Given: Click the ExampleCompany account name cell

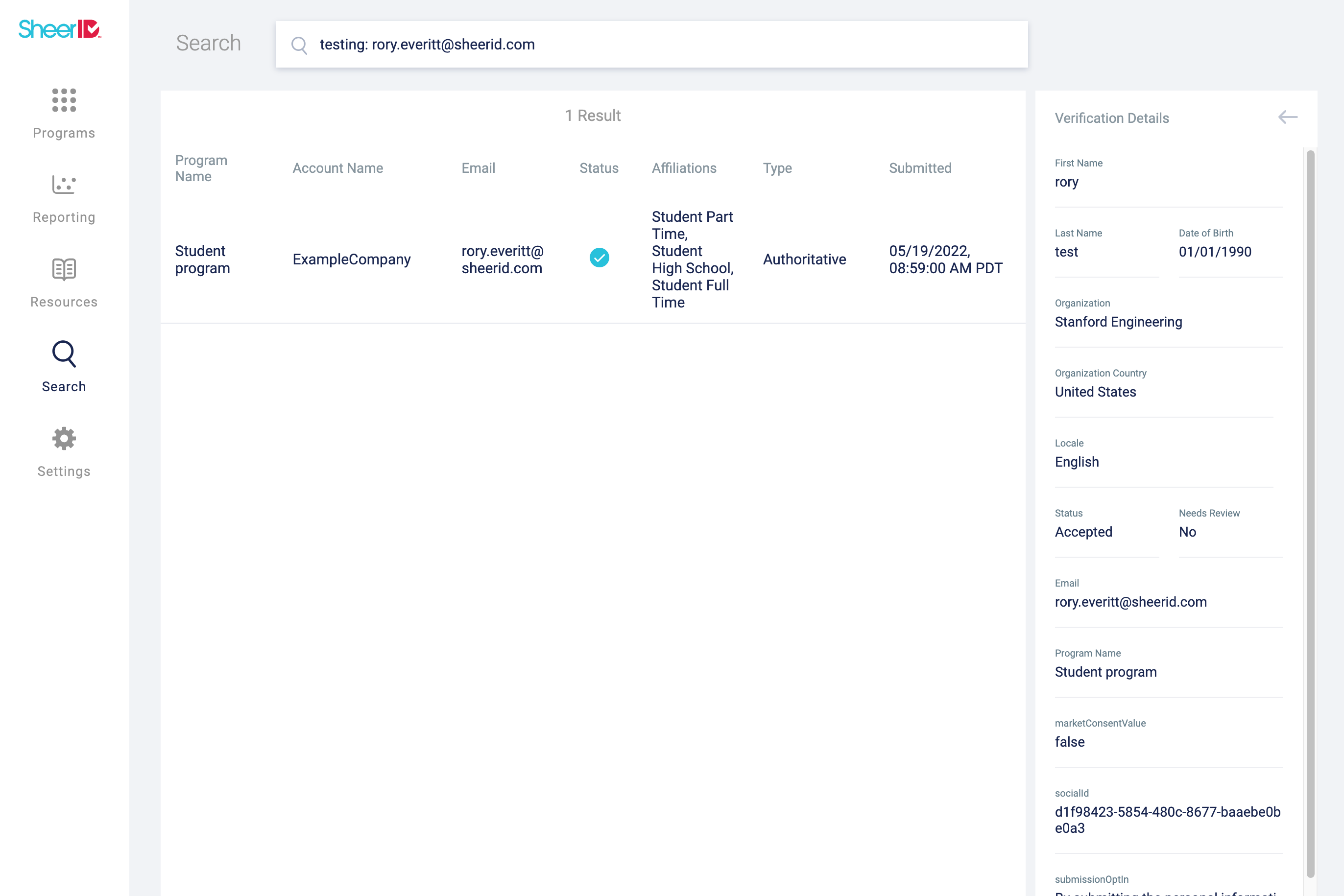Looking at the screenshot, I should (x=351, y=259).
